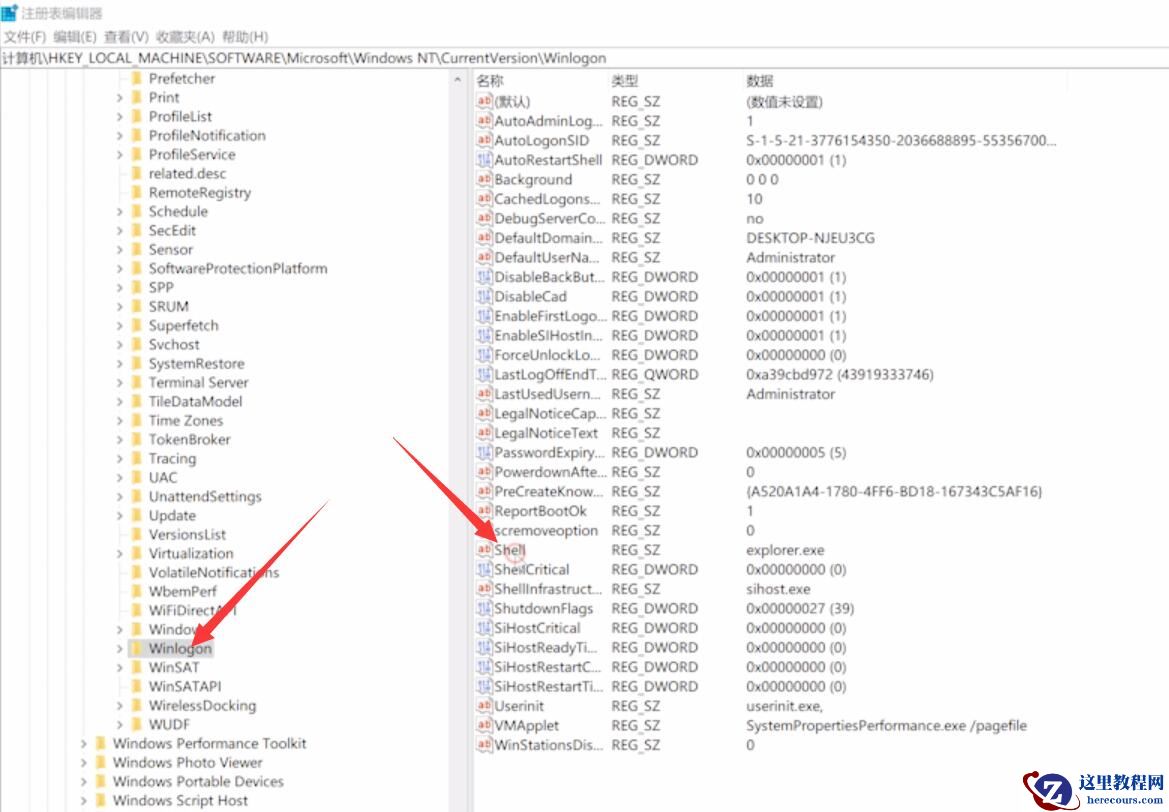Screen dimensions: 1169x812
Task: Click the sihost.exe data cell
Action: (x=778, y=589)
